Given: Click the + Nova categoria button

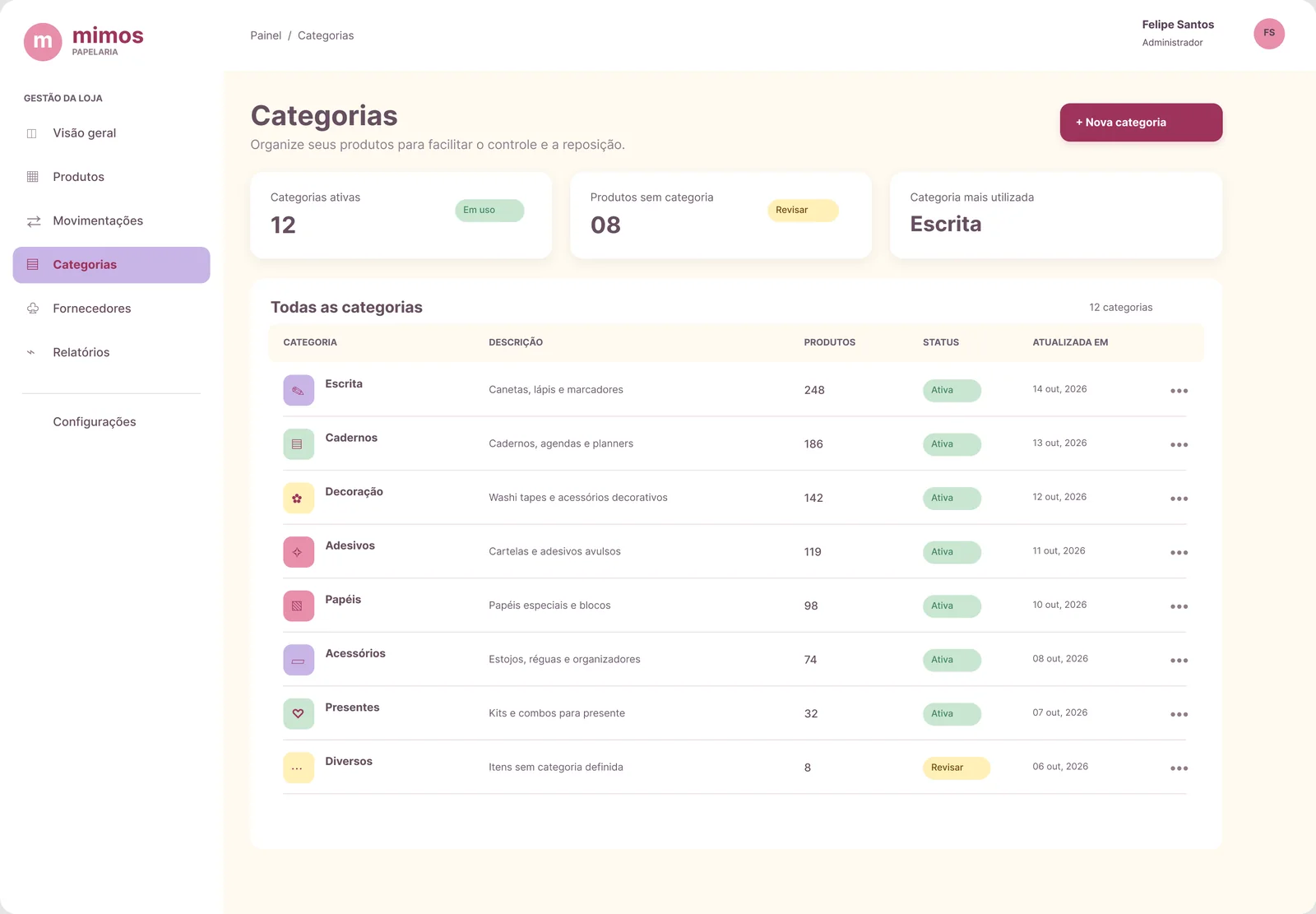Looking at the screenshot, I should tap(1141, 123).
